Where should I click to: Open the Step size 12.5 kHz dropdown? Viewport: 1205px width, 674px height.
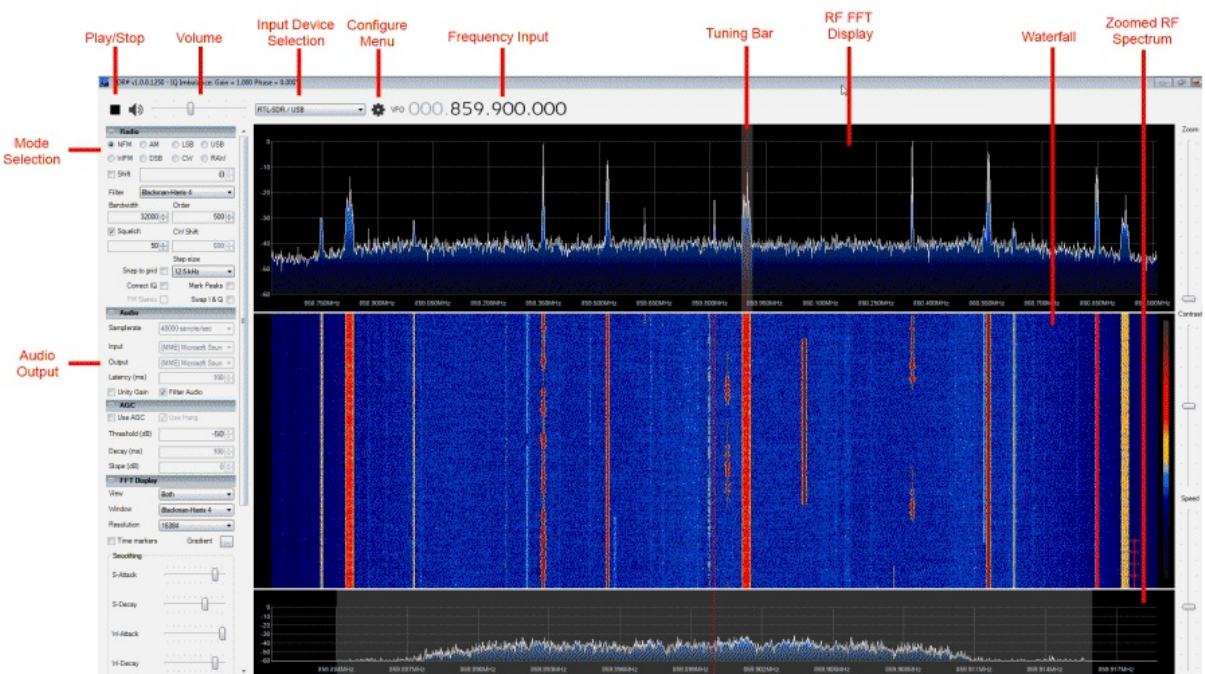pyautogui.click(x=203, y=271)
